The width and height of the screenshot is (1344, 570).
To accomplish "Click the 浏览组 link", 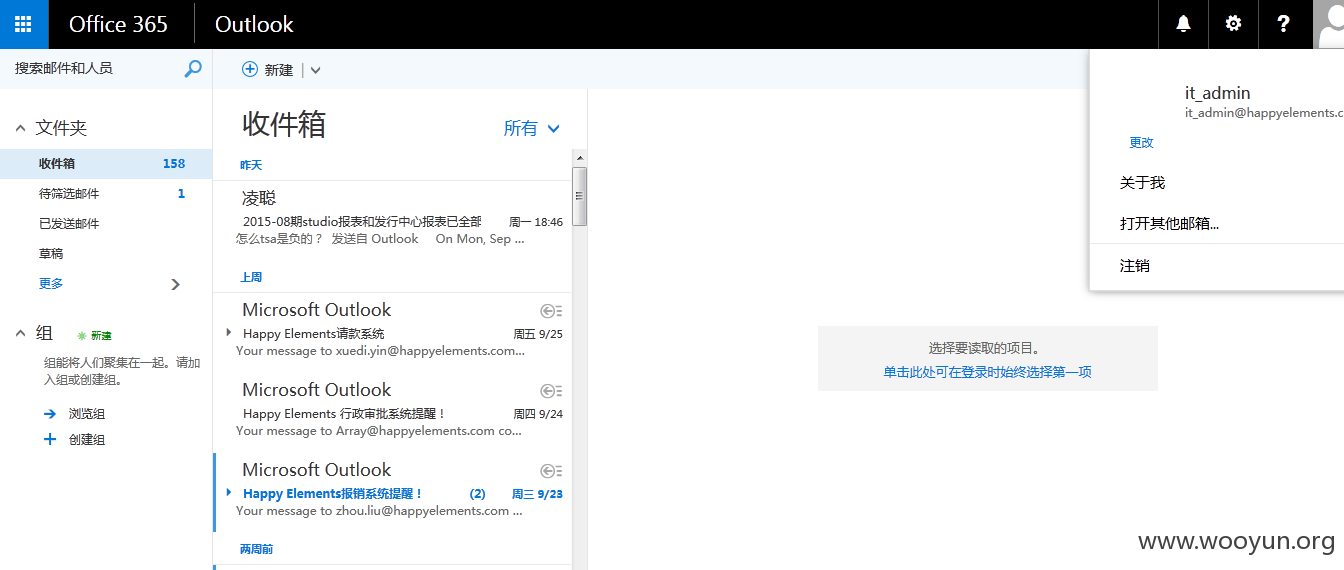I will point(87,414).
